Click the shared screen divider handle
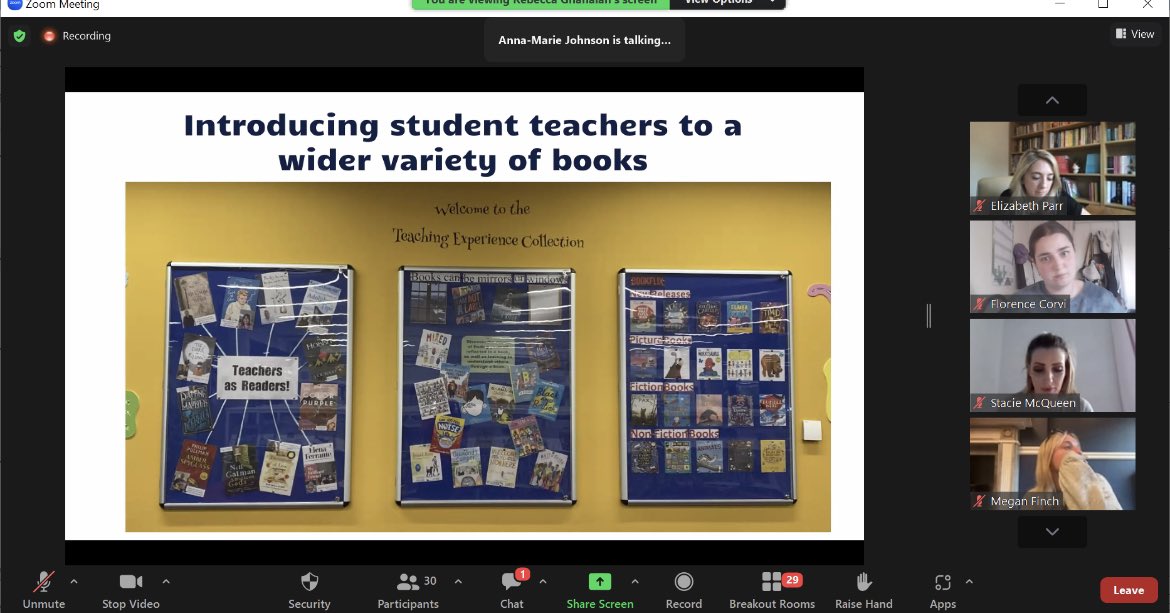Viewport: 1170px width, 613px height. [x=929, y=316]
